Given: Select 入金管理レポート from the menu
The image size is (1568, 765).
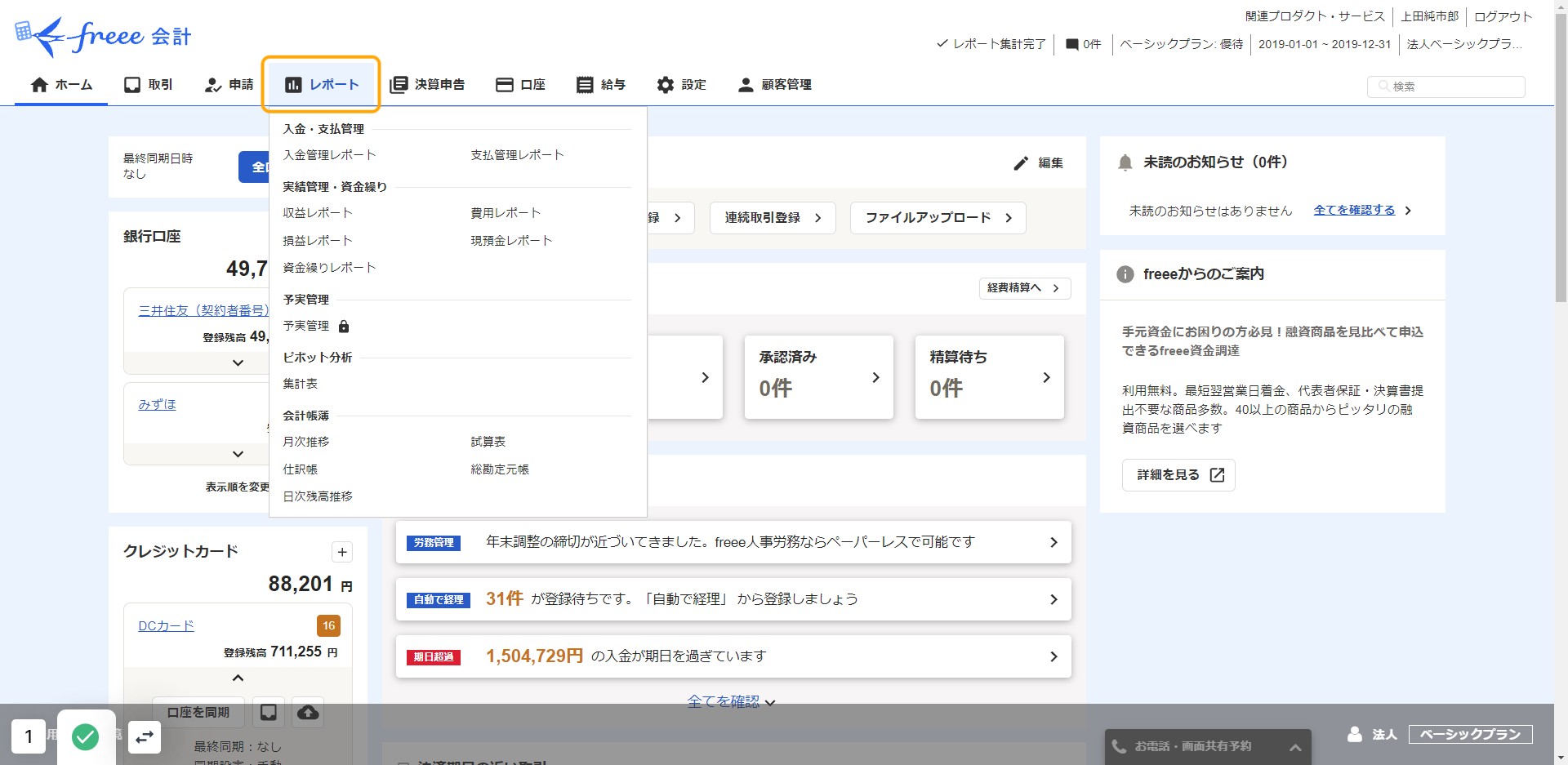Looking at the screenshot, I should click(329, 155).
